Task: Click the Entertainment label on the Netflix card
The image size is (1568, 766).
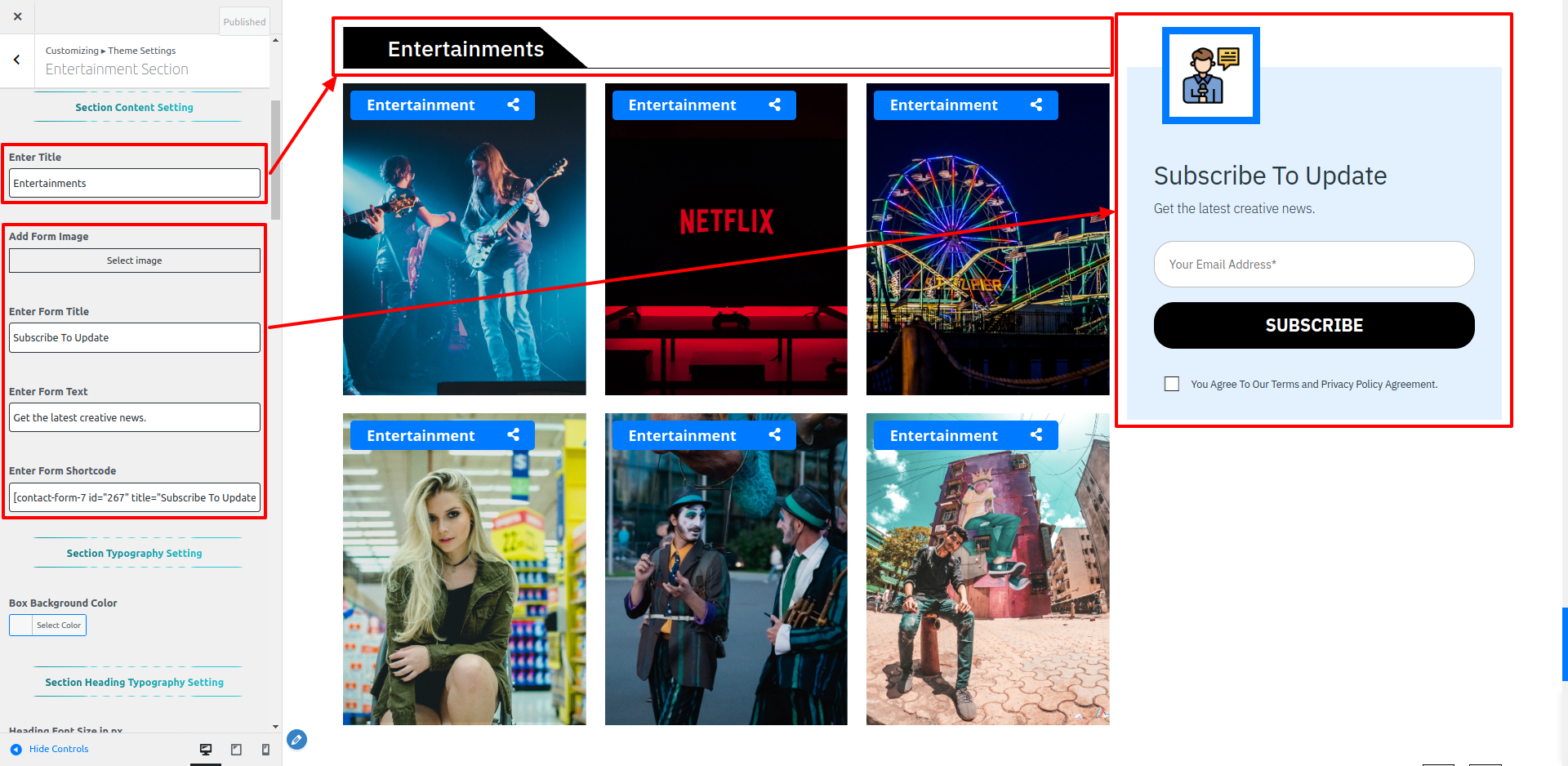Action: click(x=682, y=105)
